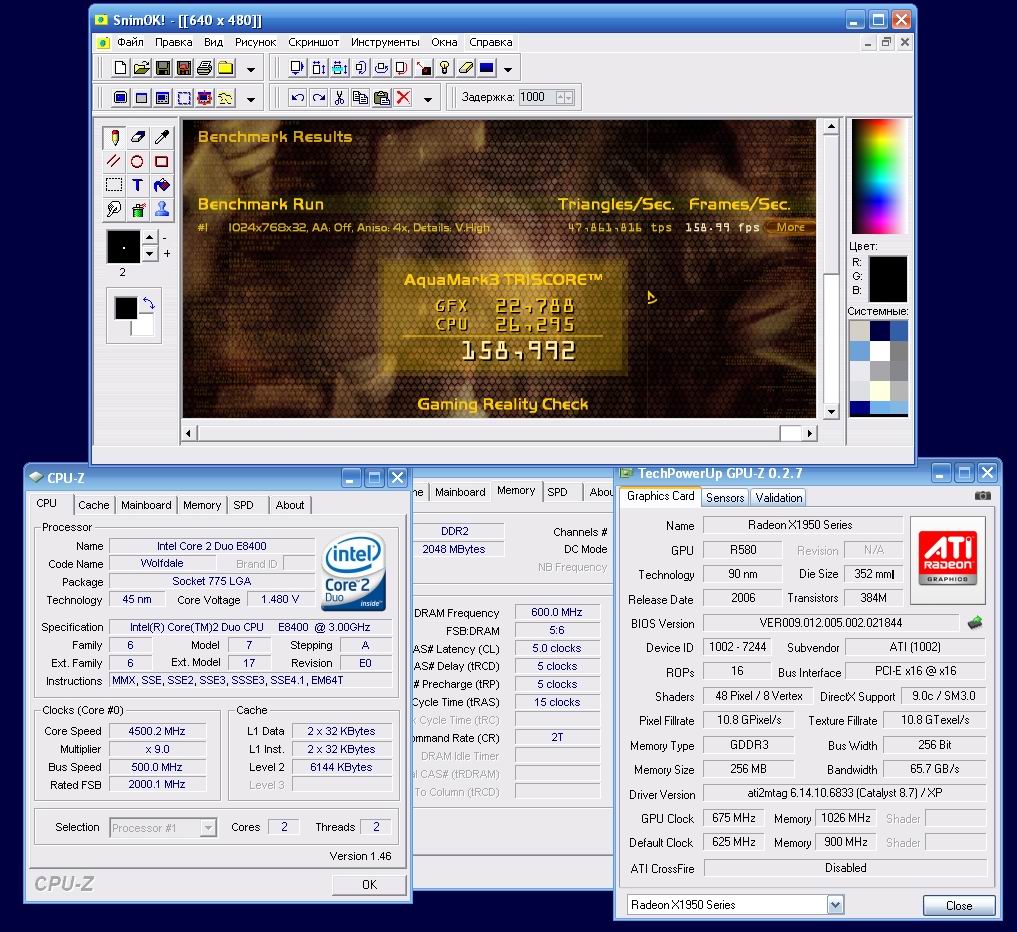Click the GPU-Z BIOS save chip icon
The height and width of the screenshot is (932, 1017).
pyautogui.click(x=975, y=623)
